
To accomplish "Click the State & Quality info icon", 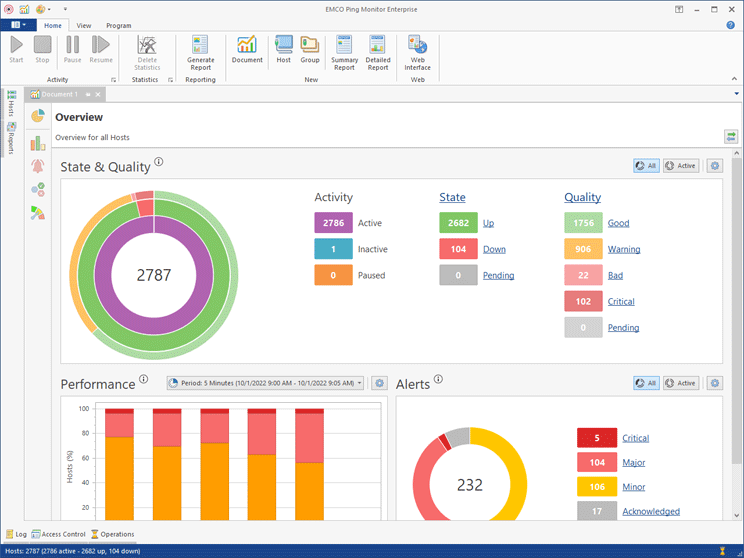I will point(159,162).
